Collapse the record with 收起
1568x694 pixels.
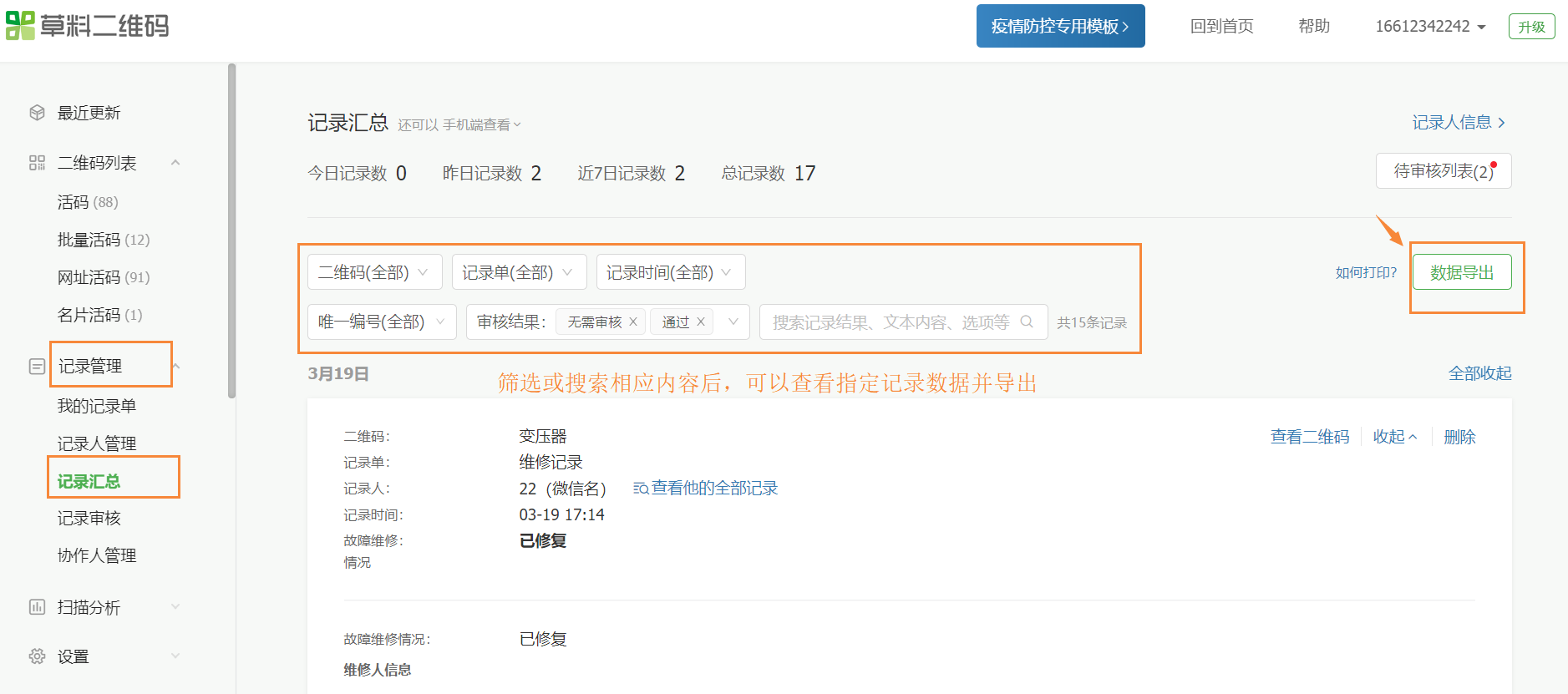click(x=1395, y=437)
